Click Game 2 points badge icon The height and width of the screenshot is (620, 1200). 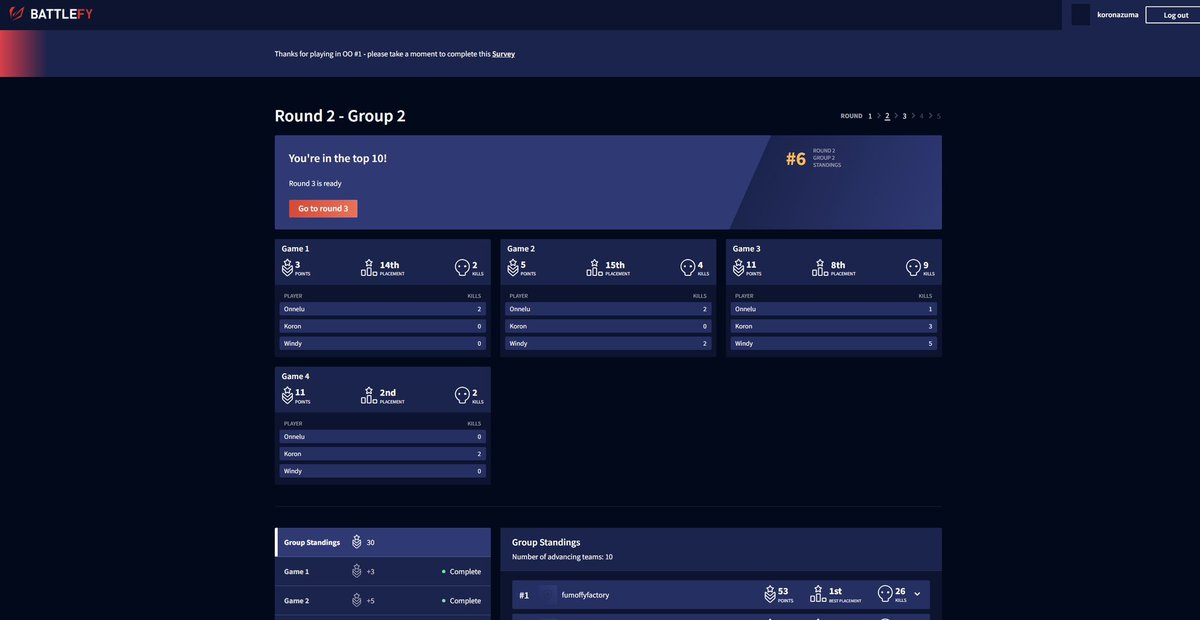click(513, 267)
